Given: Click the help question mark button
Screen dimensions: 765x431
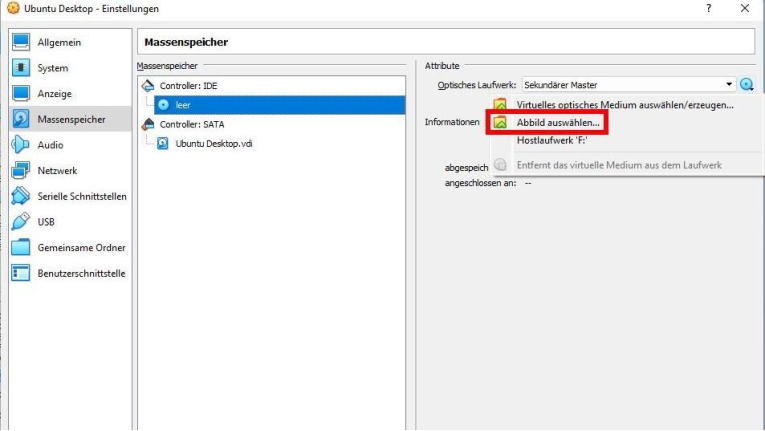Looking at the screenshot, I should 708,8.
